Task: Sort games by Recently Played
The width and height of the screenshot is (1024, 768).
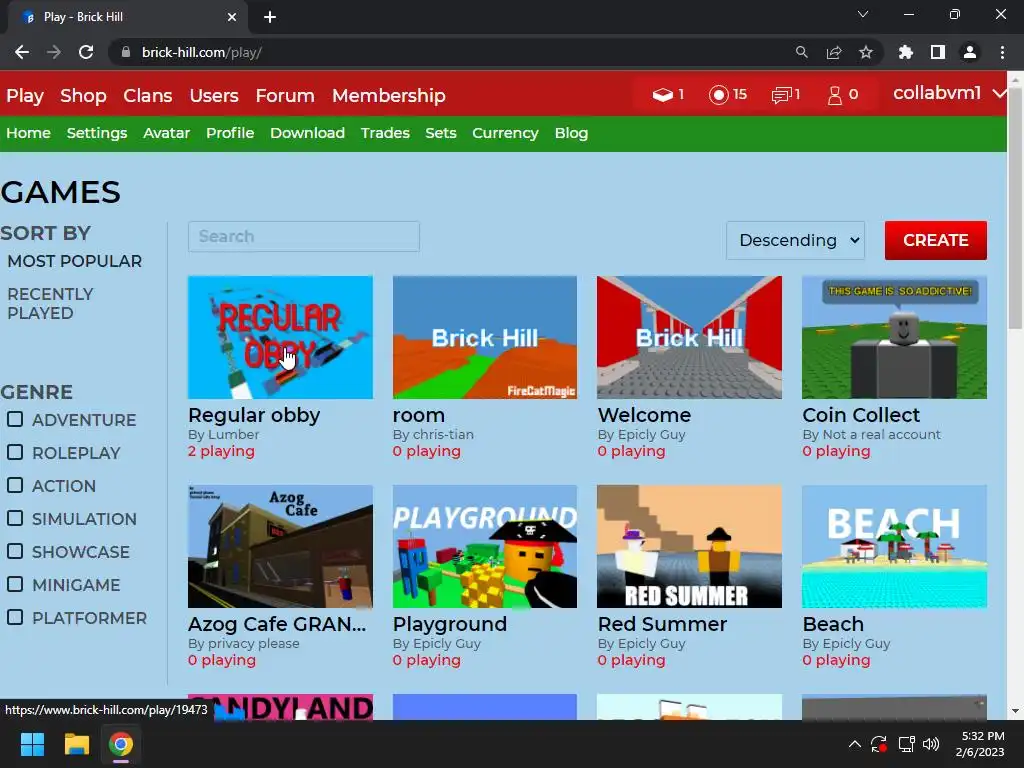Action: pyautogui.click(x=50, y=304)
